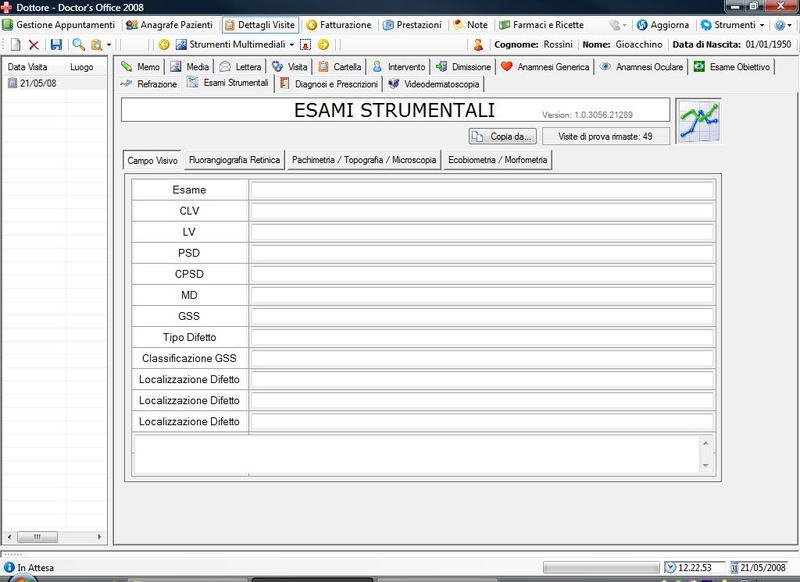Click the stethoscope icon of the Visita tab
The height and width of the screenshot is (582, 800).
click(x=277, y=67)
